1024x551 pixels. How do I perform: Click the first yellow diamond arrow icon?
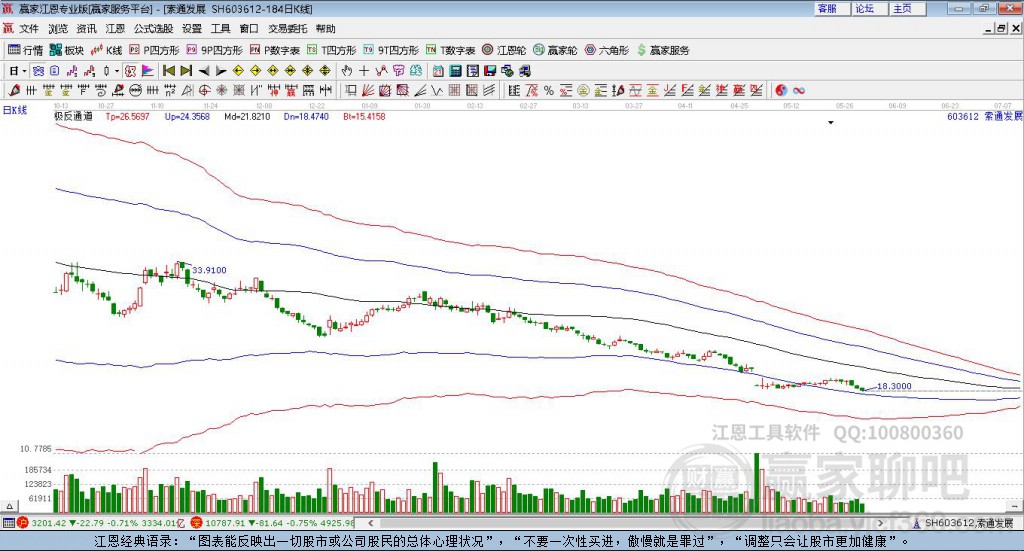click(238, 71)
